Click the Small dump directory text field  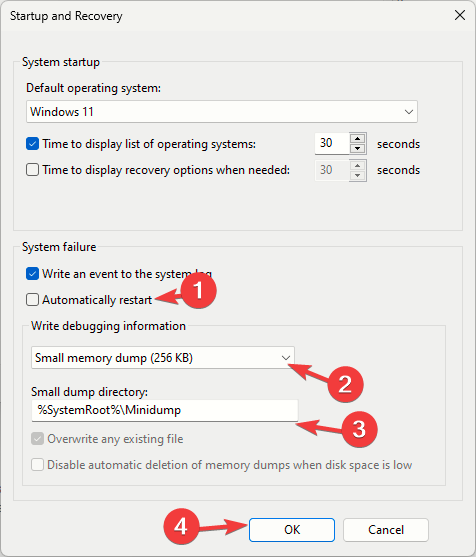point(165,411)
